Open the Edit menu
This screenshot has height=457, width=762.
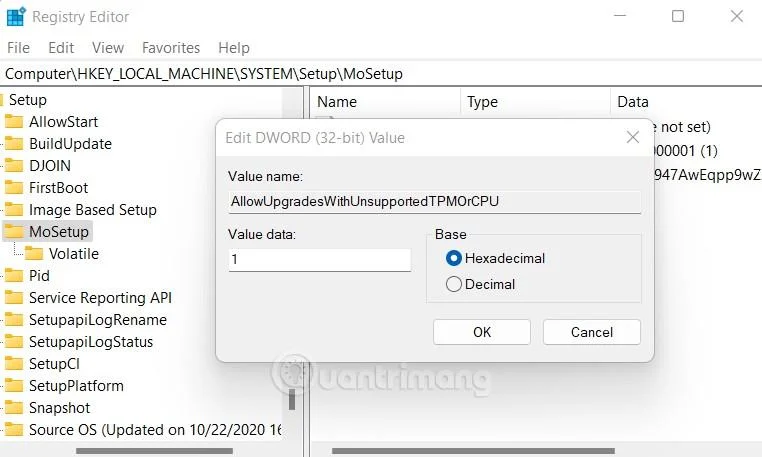coord(61,48)
